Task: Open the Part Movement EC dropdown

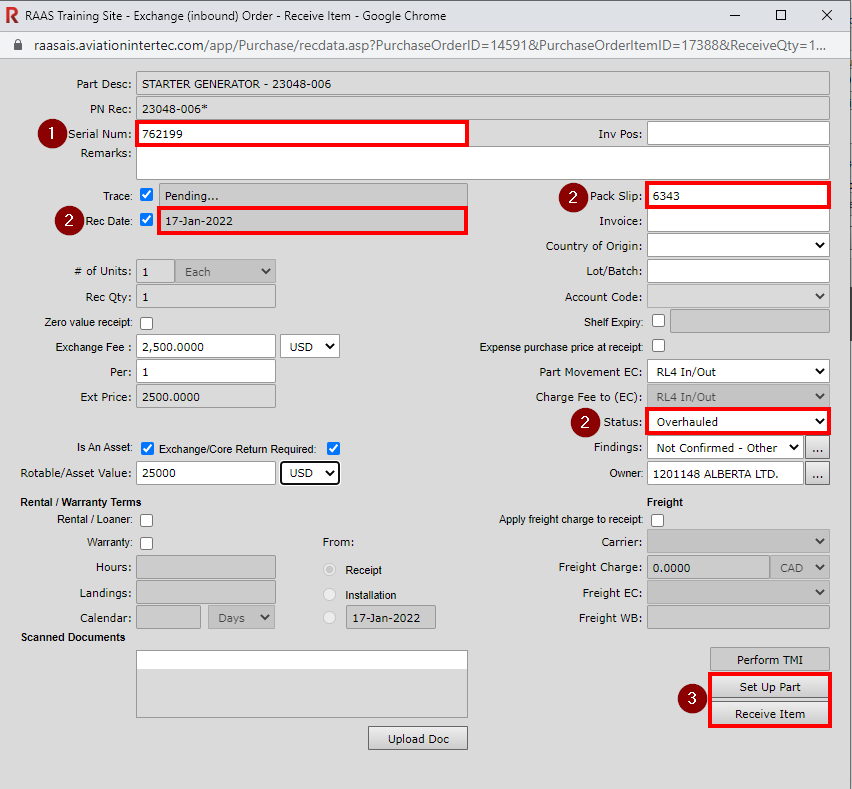Action: (x=738, y=372)
